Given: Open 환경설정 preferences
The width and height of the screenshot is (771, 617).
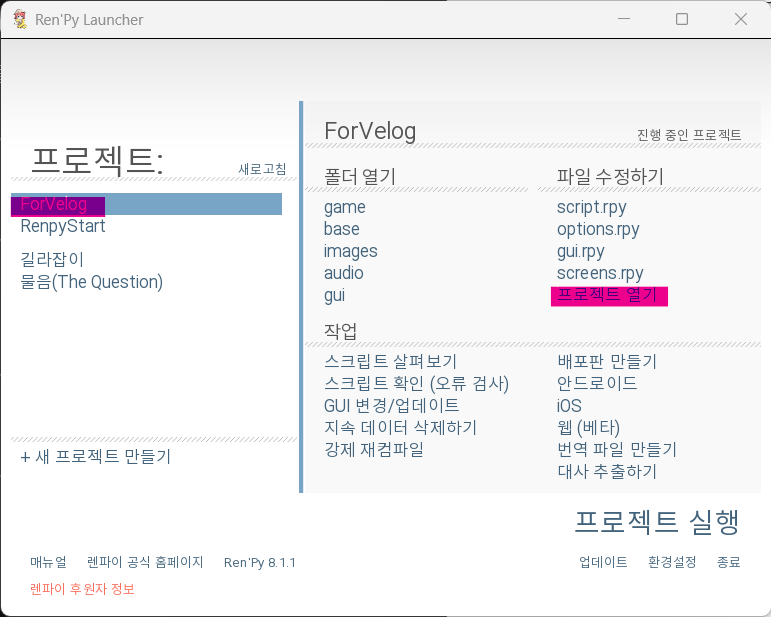Looking at the screenshot, I should coord(672,562).
